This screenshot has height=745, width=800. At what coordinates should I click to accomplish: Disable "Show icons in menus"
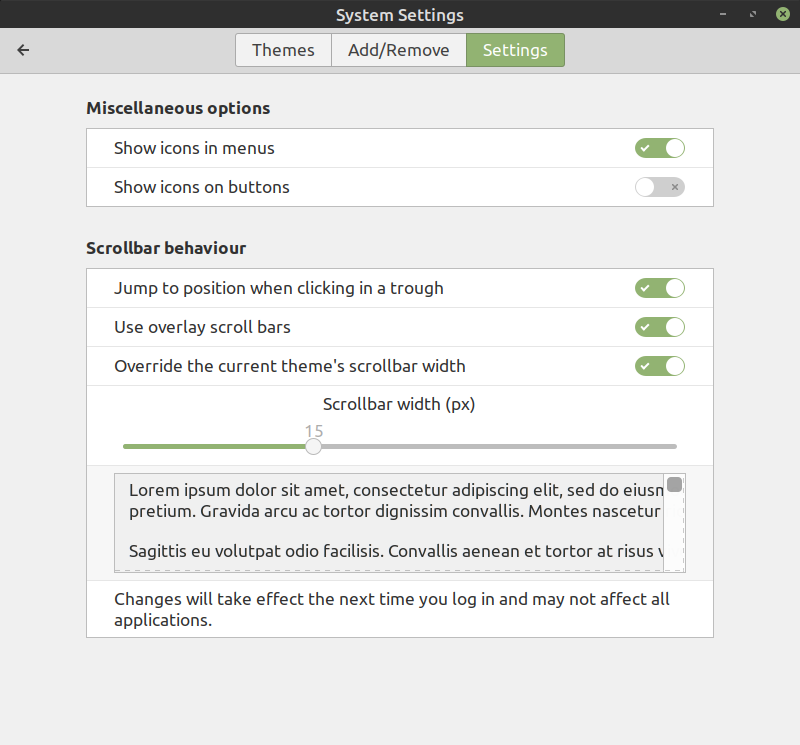tap(659, 147)
